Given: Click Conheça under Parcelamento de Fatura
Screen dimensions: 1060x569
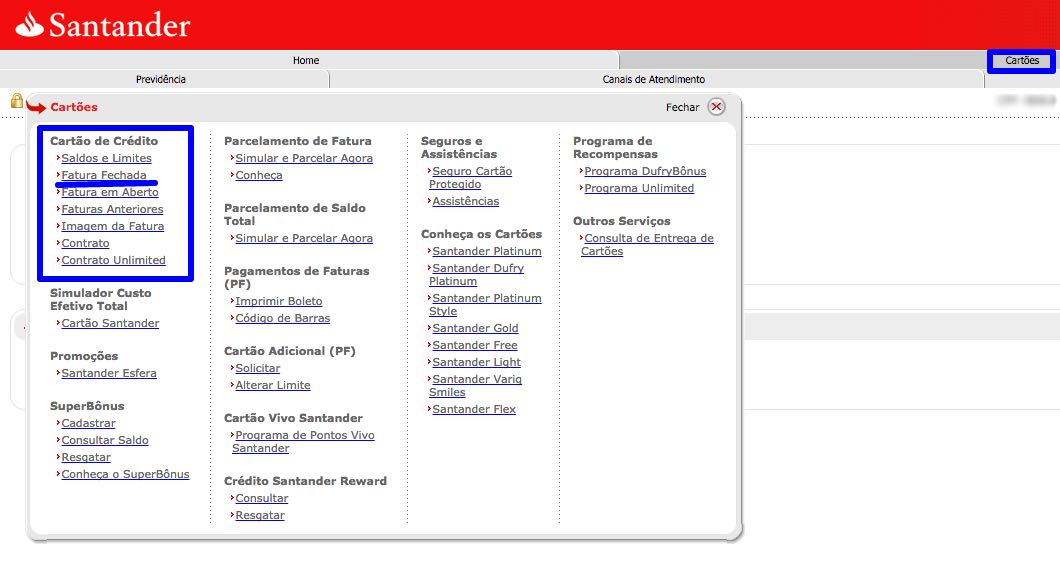Looking at the screenshot, I should (259, 175).
